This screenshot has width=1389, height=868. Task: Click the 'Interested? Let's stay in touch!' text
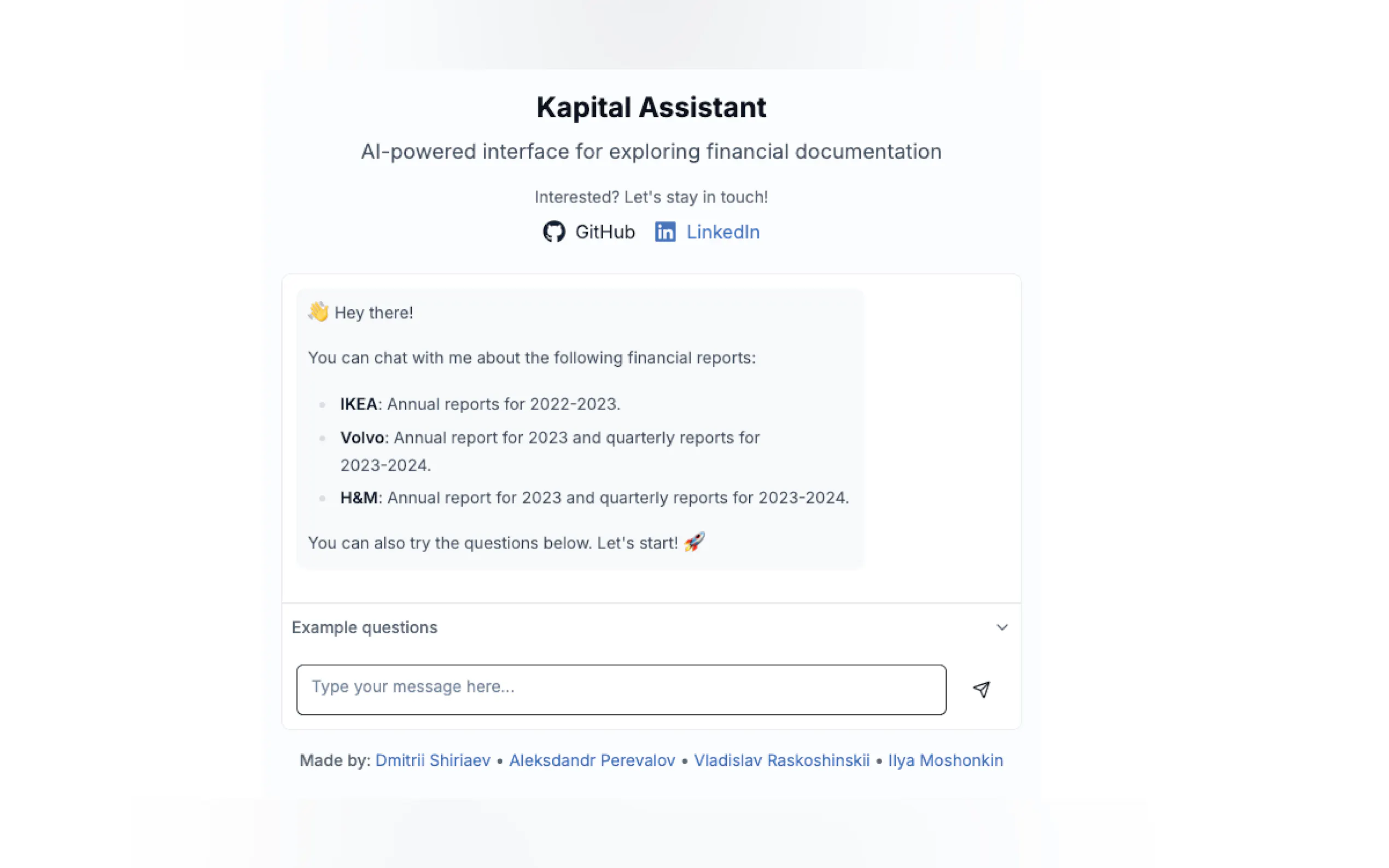[x=651, y=197]
